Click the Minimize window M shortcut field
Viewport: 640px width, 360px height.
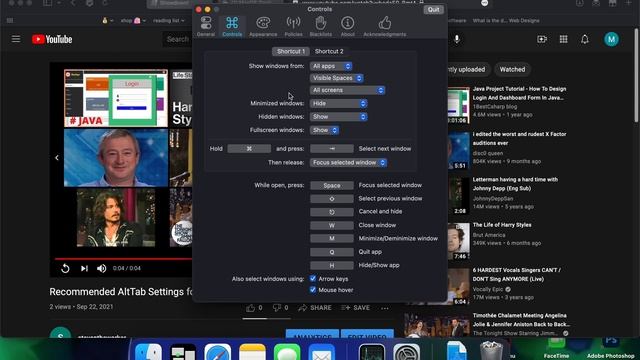pos(332,238)
